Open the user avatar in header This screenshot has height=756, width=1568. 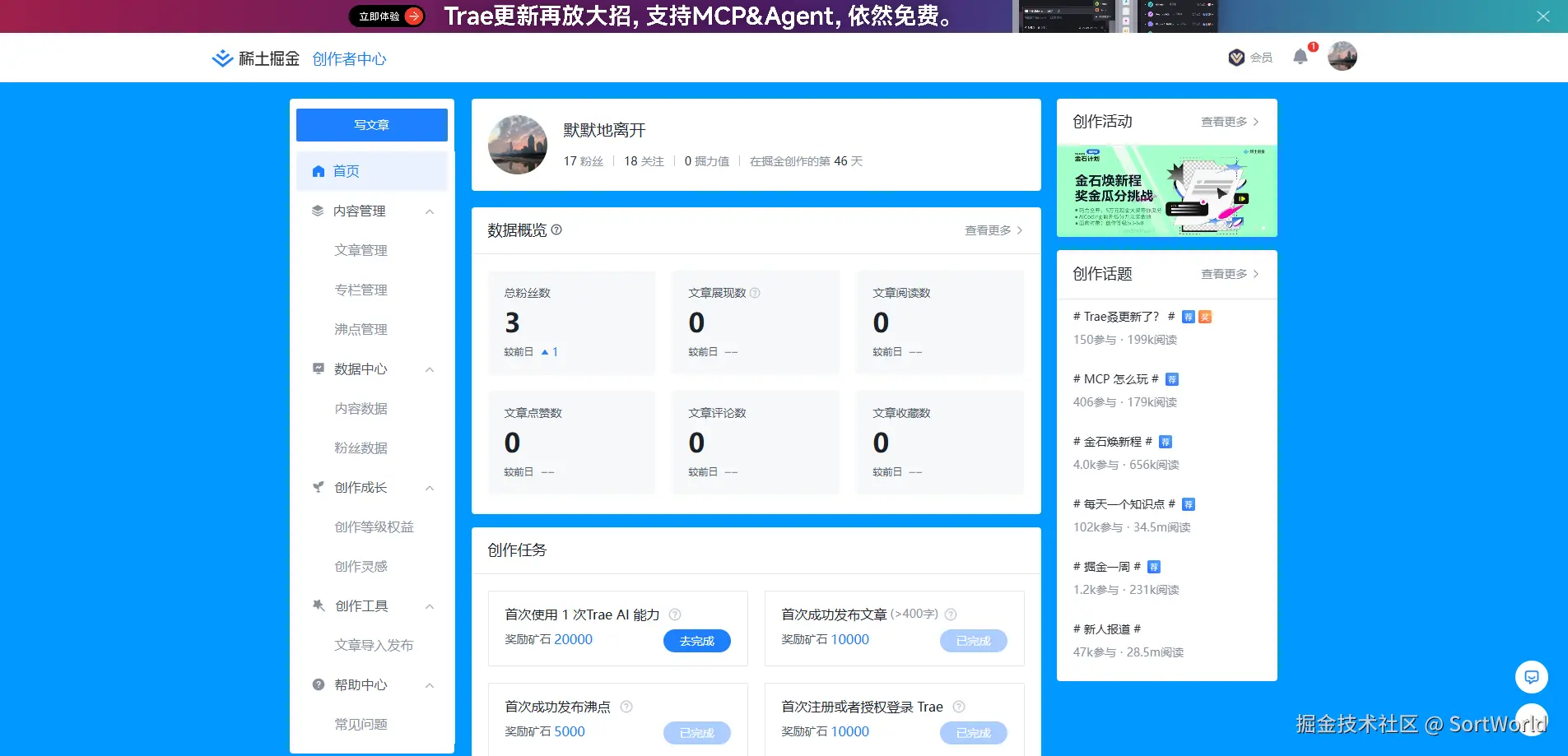pyautogui.click(x=1342, y=56)
